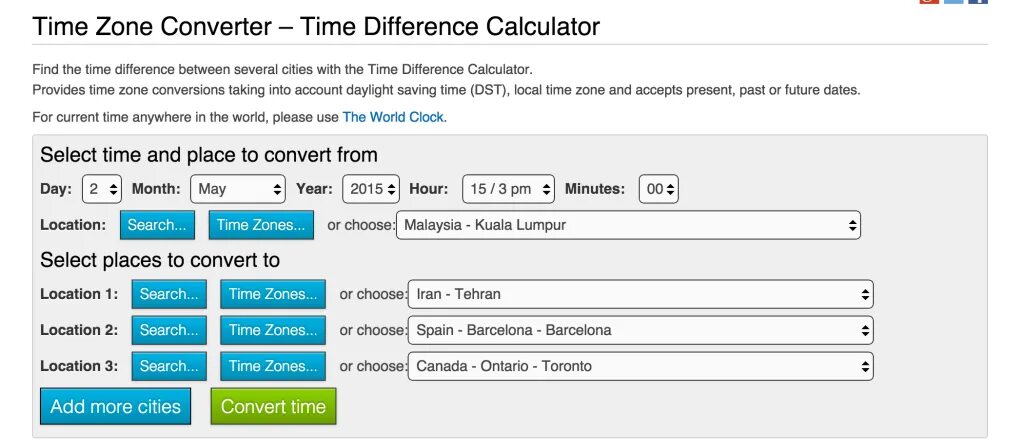The height and width of the screenshot is (448, 1024).
Task: Click the Search button for Location 3
Action: pos(169,366)
